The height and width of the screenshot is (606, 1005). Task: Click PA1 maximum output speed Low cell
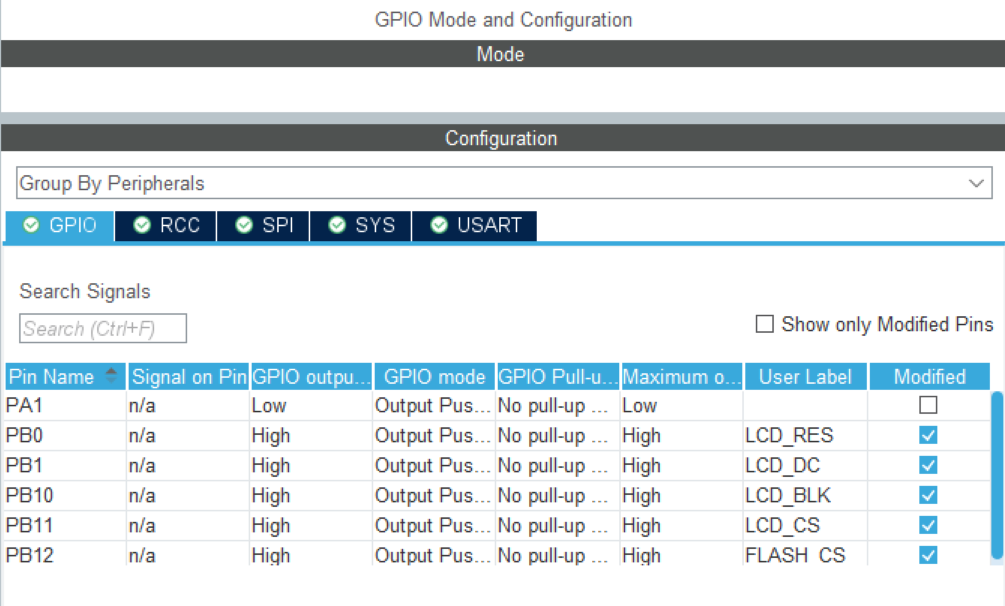click(681, 405)
